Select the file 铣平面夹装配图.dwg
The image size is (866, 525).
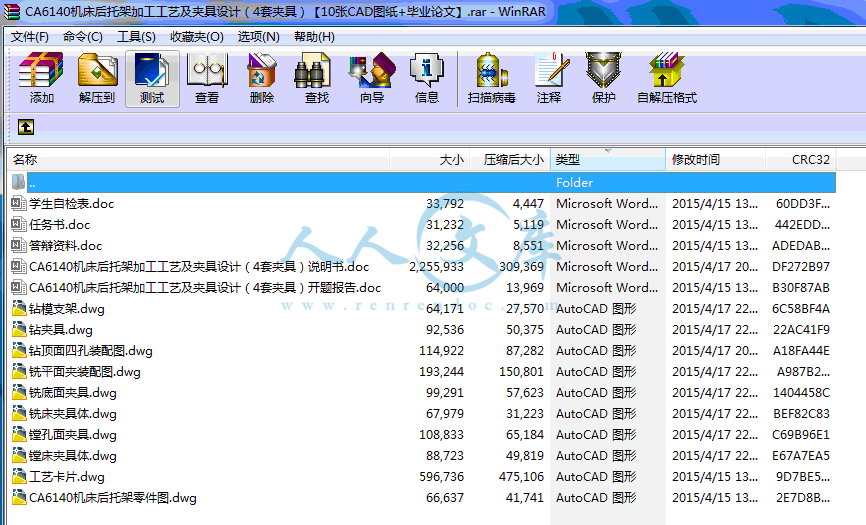coord(85,372)
